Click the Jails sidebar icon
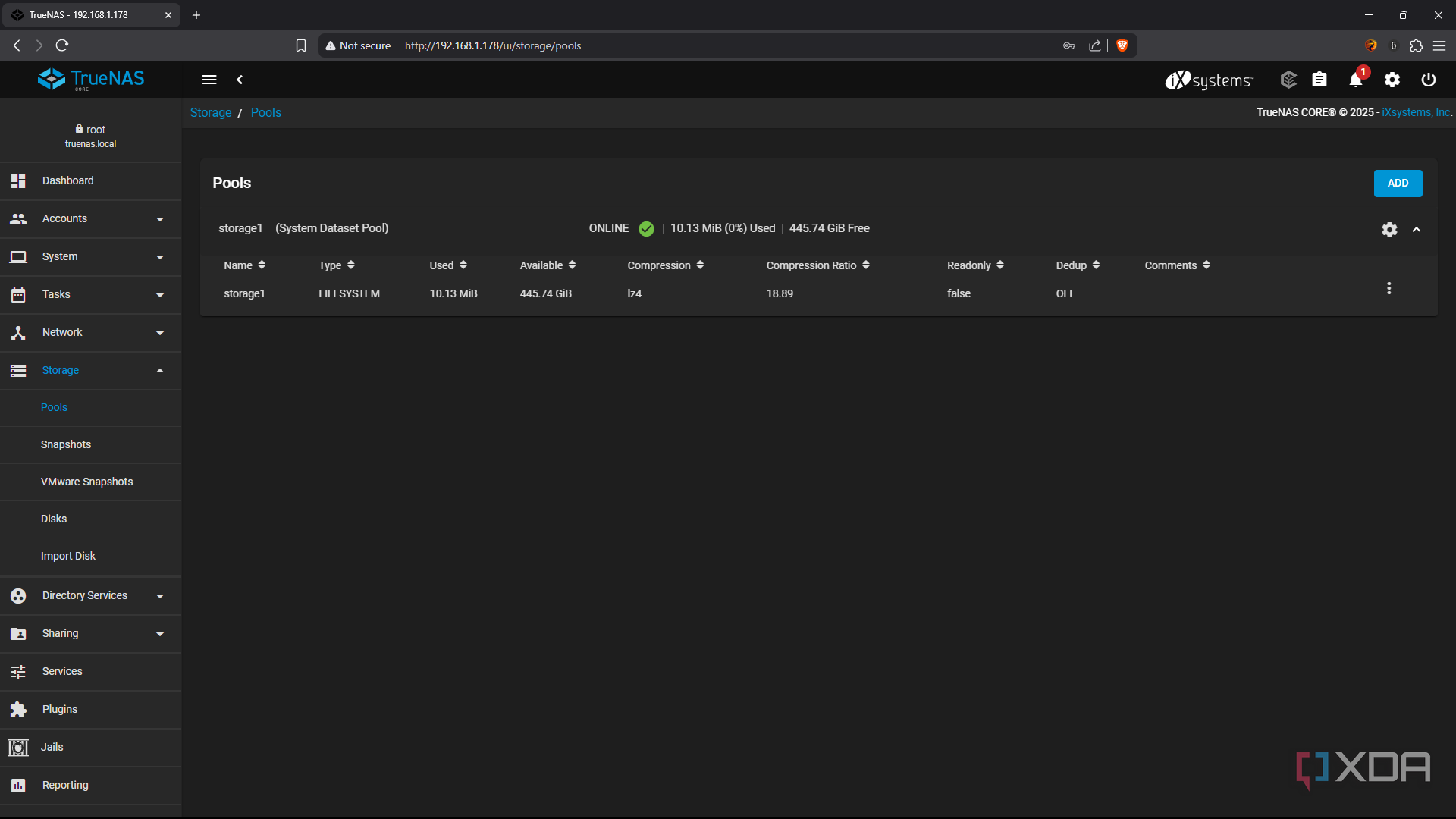This screenshot has height=819, width=1456. (x=18, y=748)
